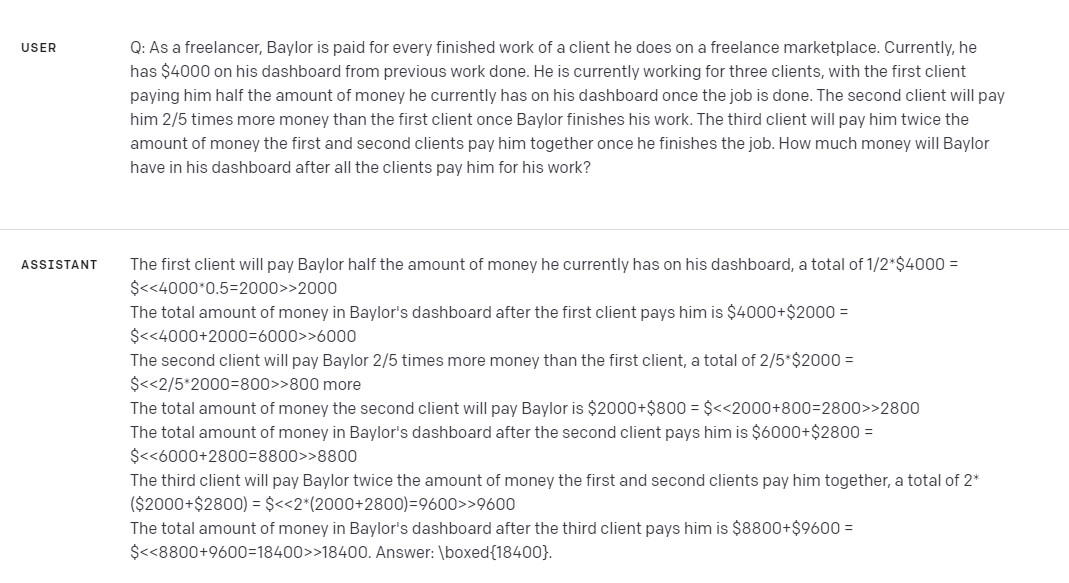This screenshot has width=1069, height=583.
Task: Click the '$<<8800+9600=18400>>18400' calculation
Action: tap(250, 552)
